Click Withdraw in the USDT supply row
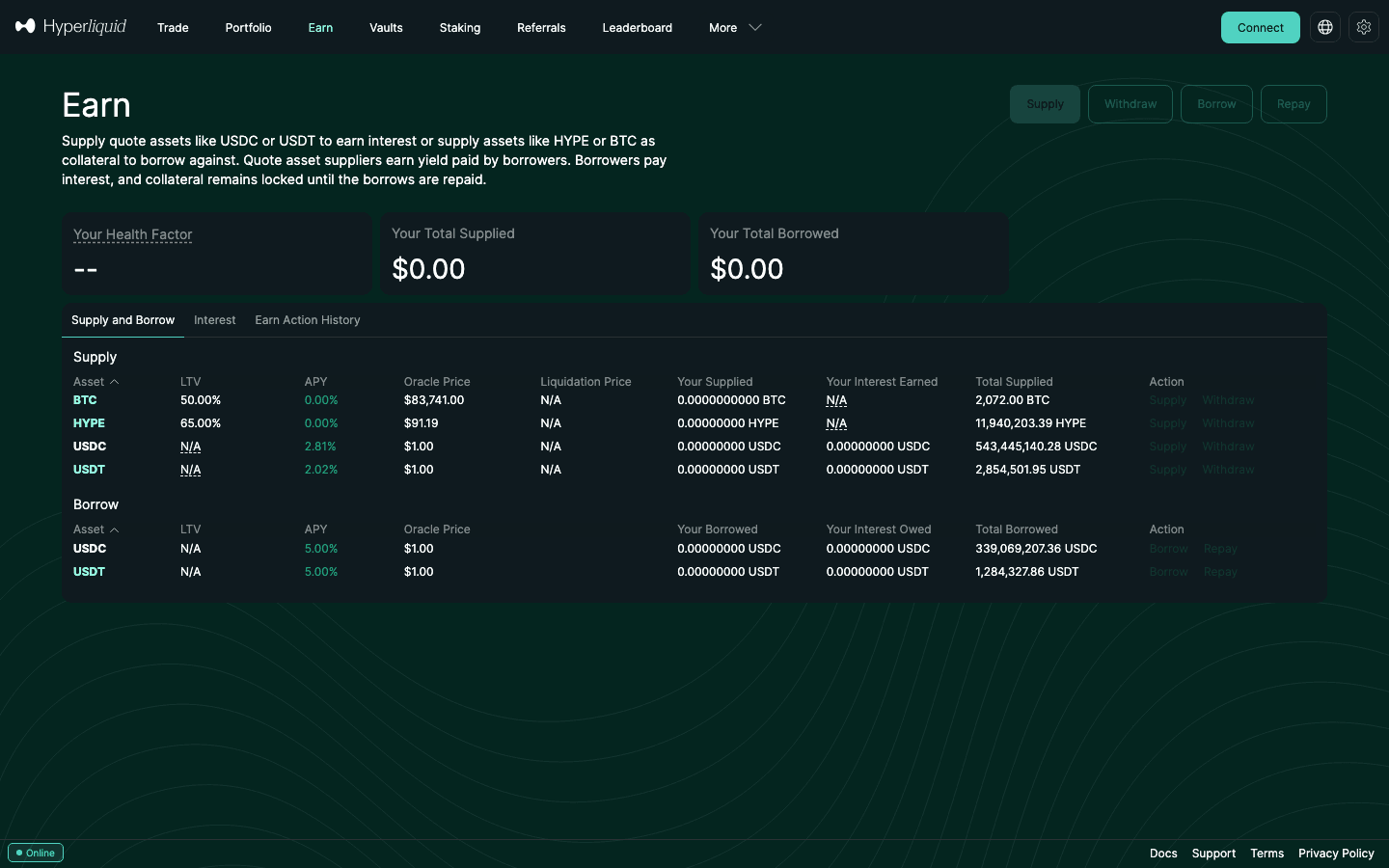This screenshot has height=868, width=1389. (x=1228, y=470)
